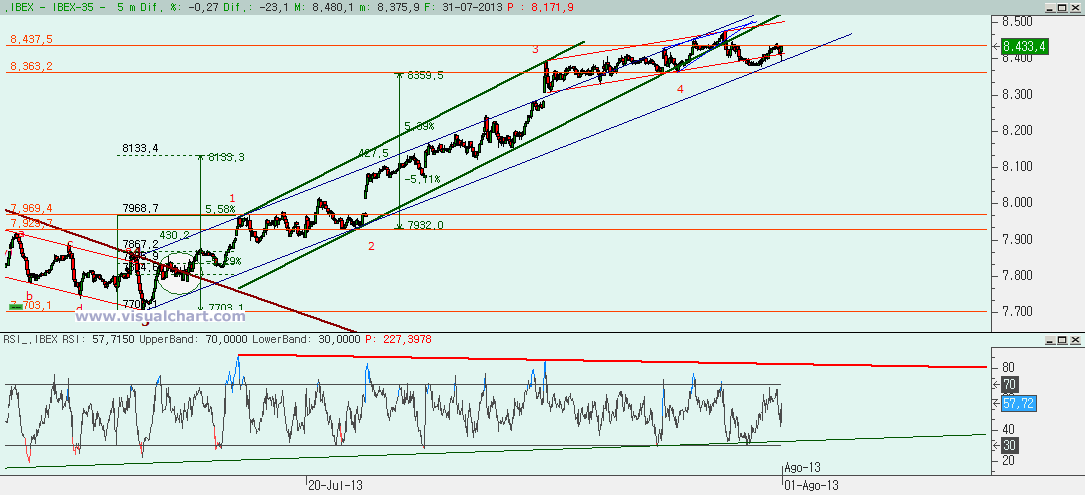Click the 7867.2 price label
Image resolution: width=1085 pixels, height=495 pixels.
[141, 244]
